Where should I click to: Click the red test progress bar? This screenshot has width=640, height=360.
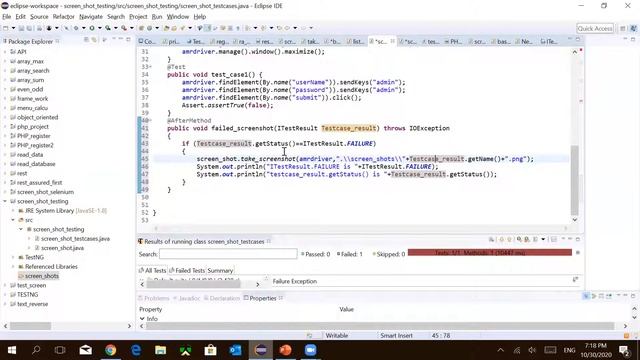[x=490, y=253]
